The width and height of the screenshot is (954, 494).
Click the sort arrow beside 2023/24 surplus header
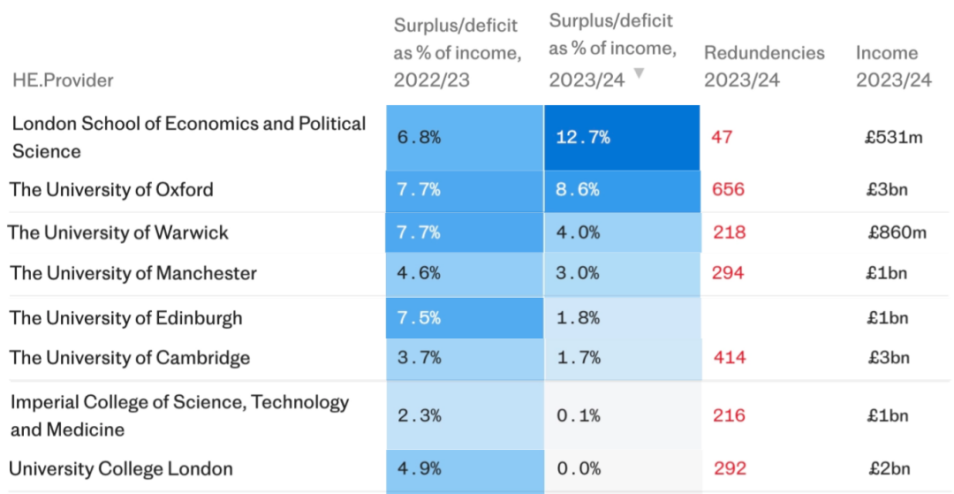[x=638, y=74]
